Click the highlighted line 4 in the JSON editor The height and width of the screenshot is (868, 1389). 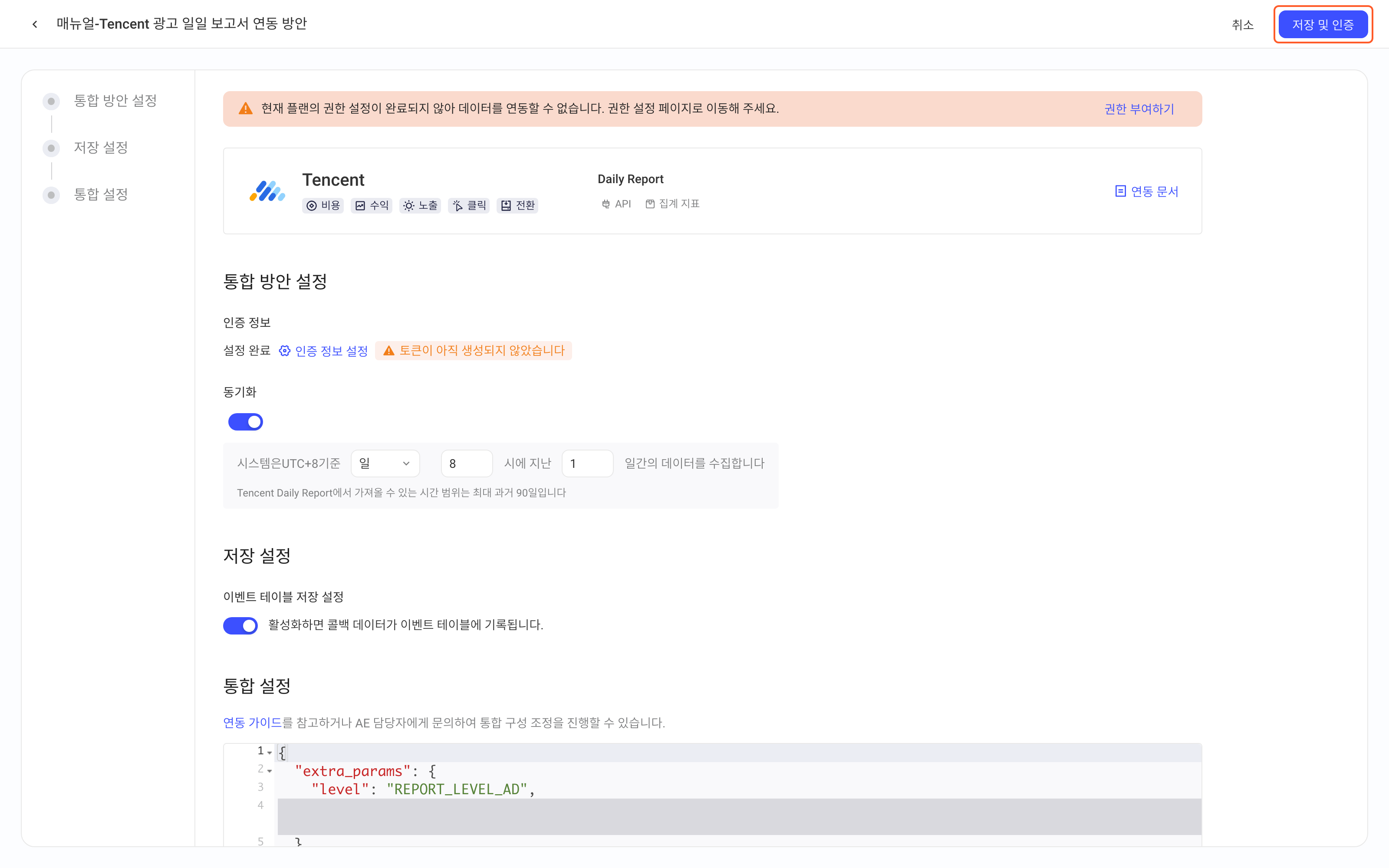coord(739,816)
